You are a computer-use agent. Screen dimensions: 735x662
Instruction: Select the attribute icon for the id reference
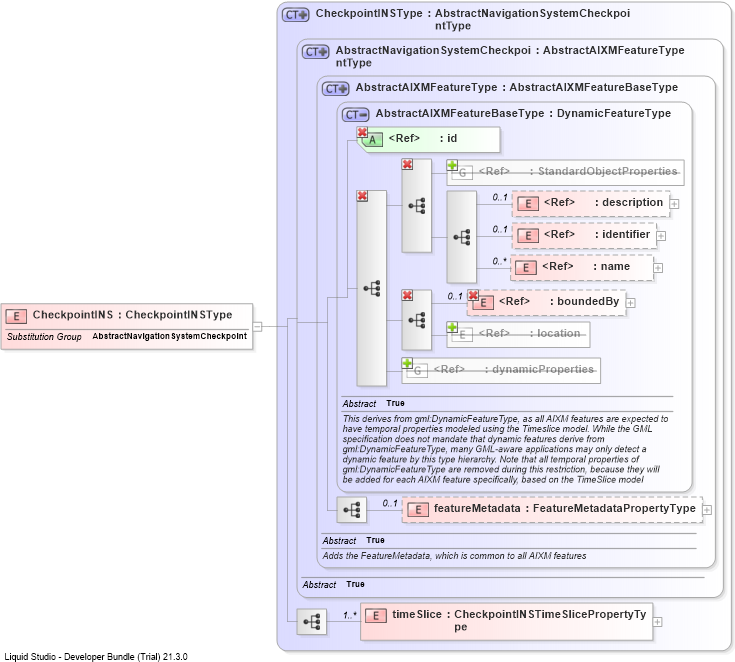click(x=373, y=140)
